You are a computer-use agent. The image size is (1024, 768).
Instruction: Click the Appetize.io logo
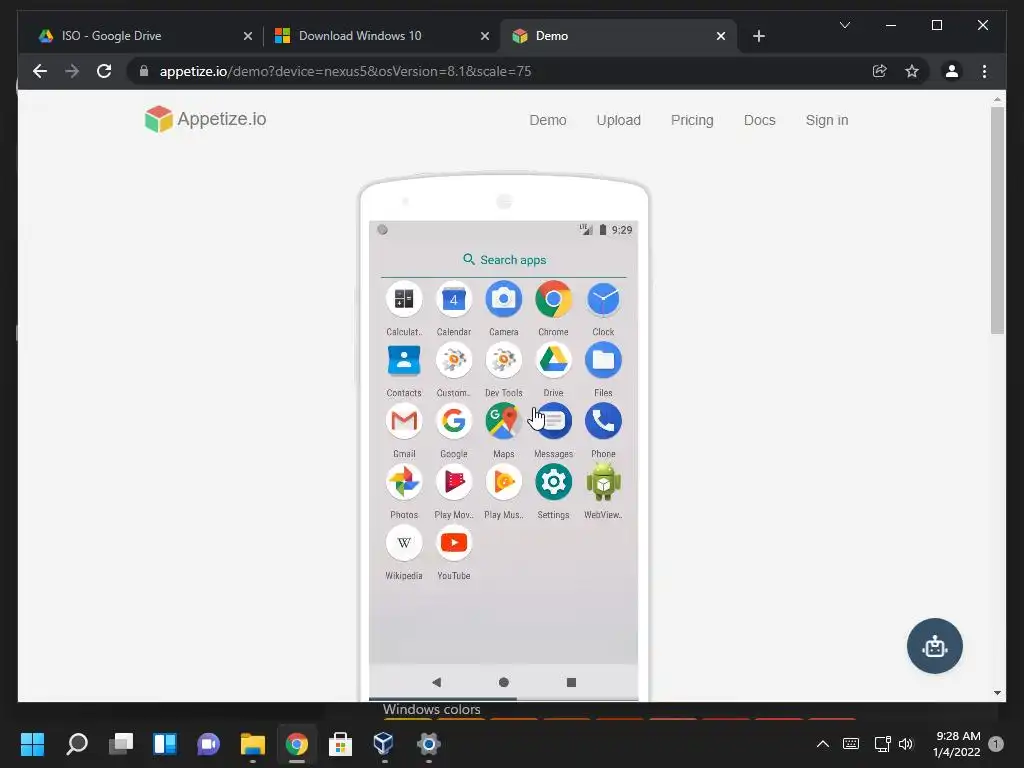click(x=206, y=119)
